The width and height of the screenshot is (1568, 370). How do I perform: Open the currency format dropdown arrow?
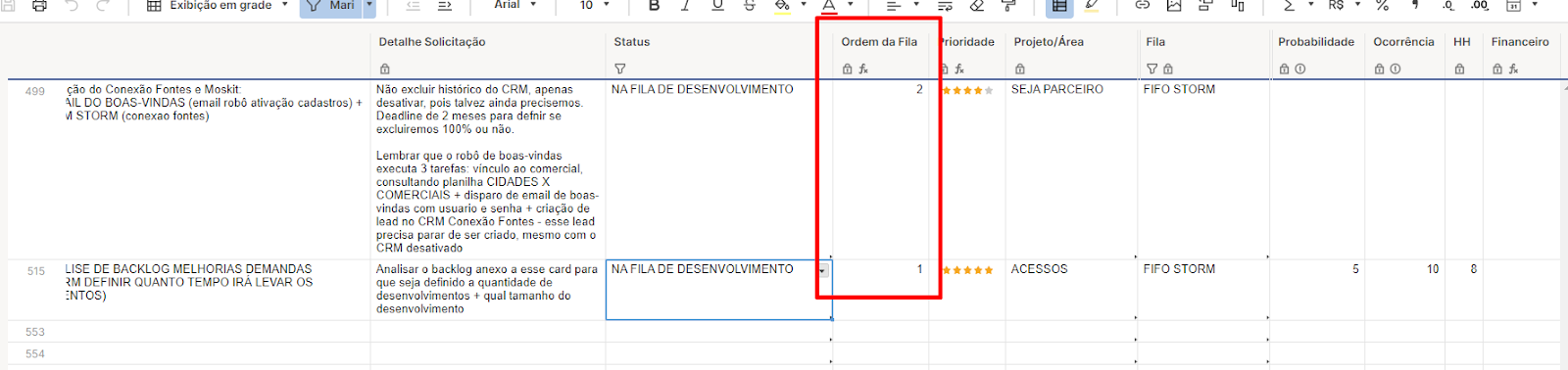pyautogui.click(x=1357, y=5)
